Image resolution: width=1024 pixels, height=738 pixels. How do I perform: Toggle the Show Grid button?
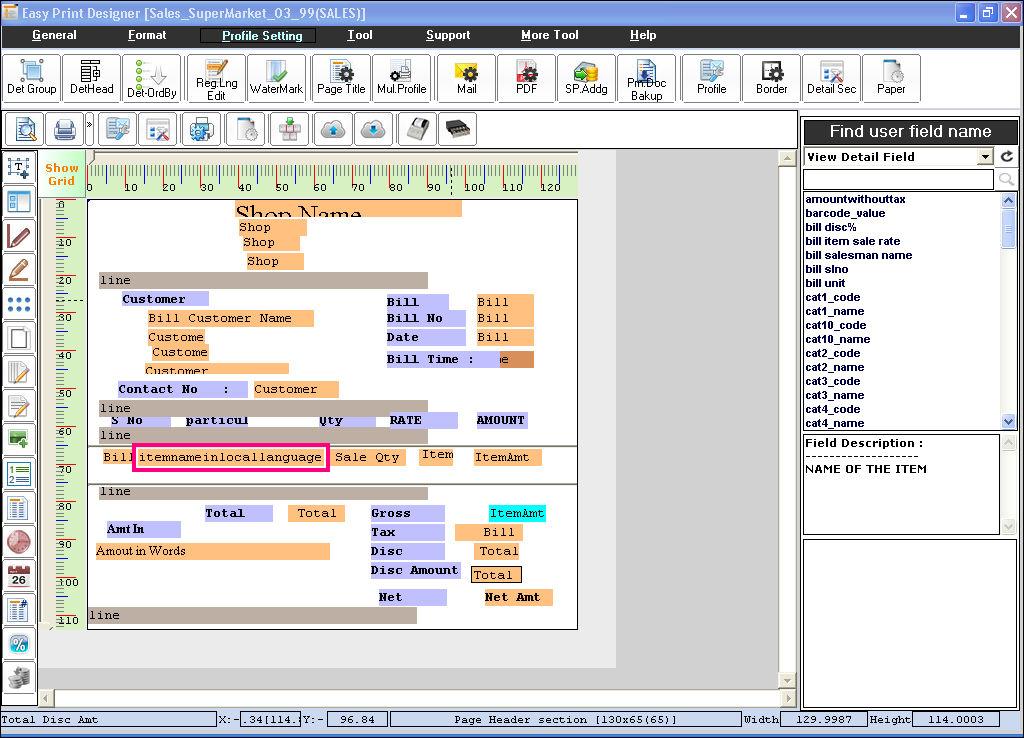pyautogui.click(x=61, y=175)
